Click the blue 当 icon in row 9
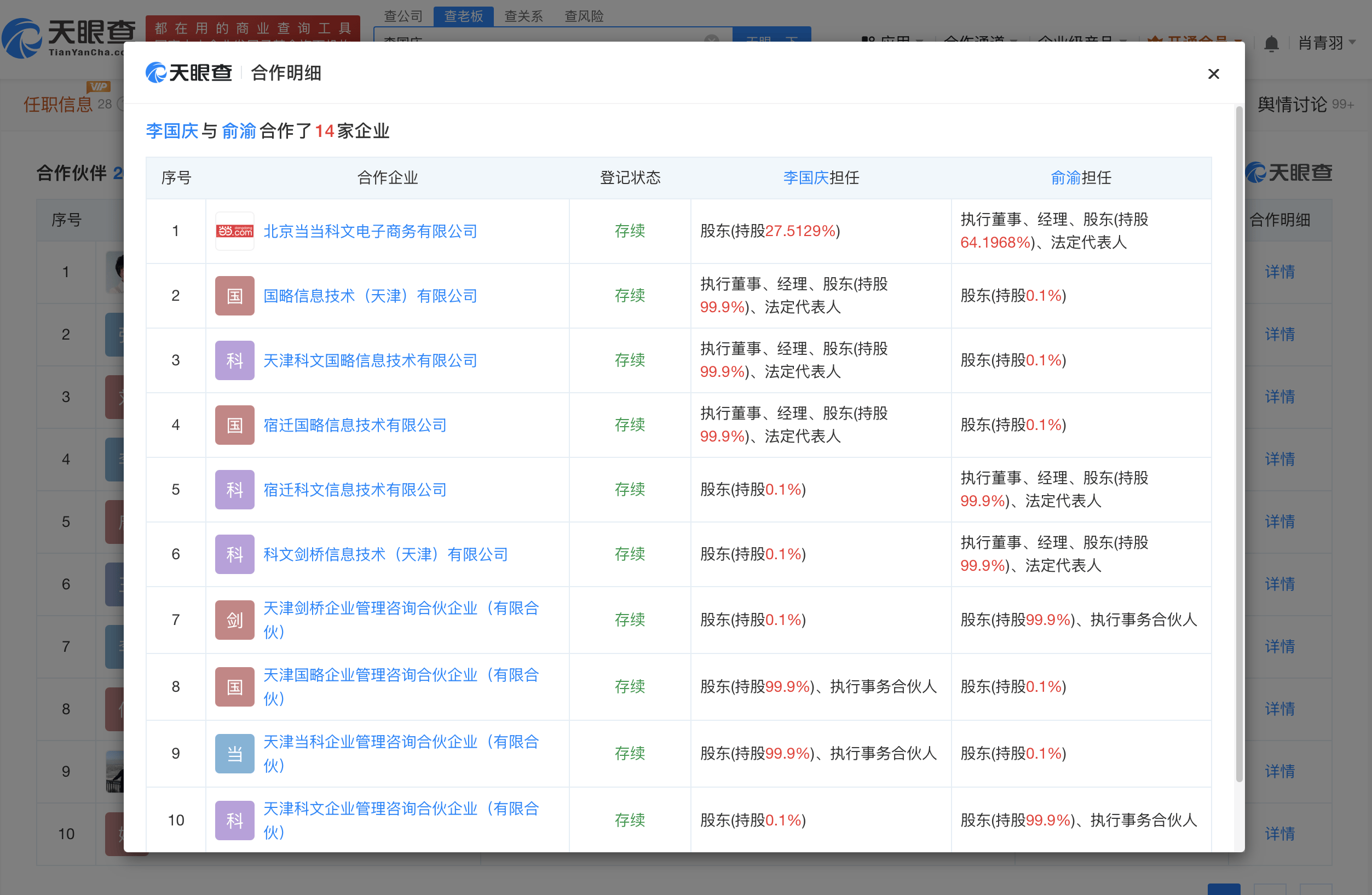The image size is (1372, 895). pyautogui.click(x=235, y=754)
